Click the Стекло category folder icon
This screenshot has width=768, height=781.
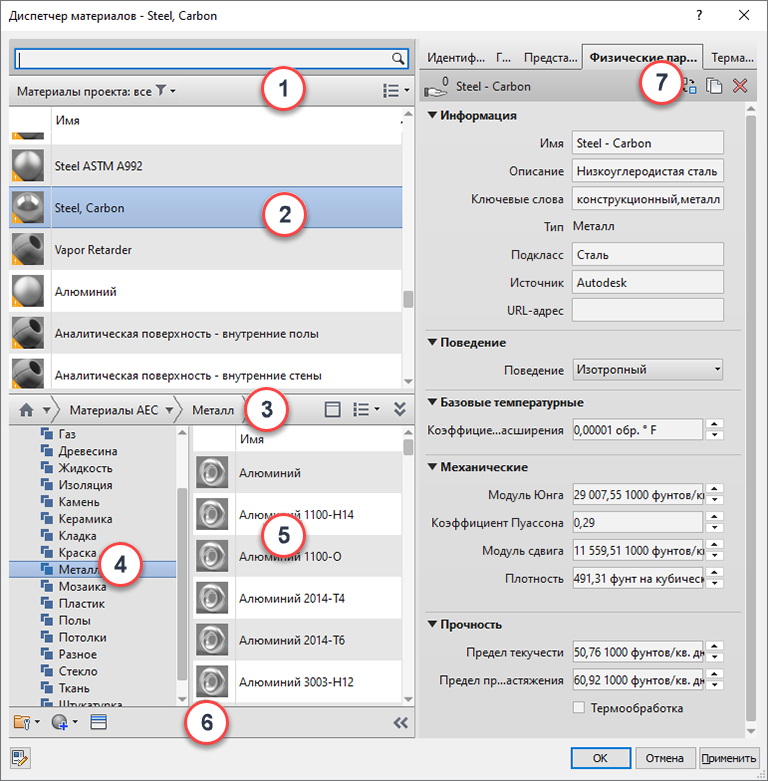(x=47, y=671)
